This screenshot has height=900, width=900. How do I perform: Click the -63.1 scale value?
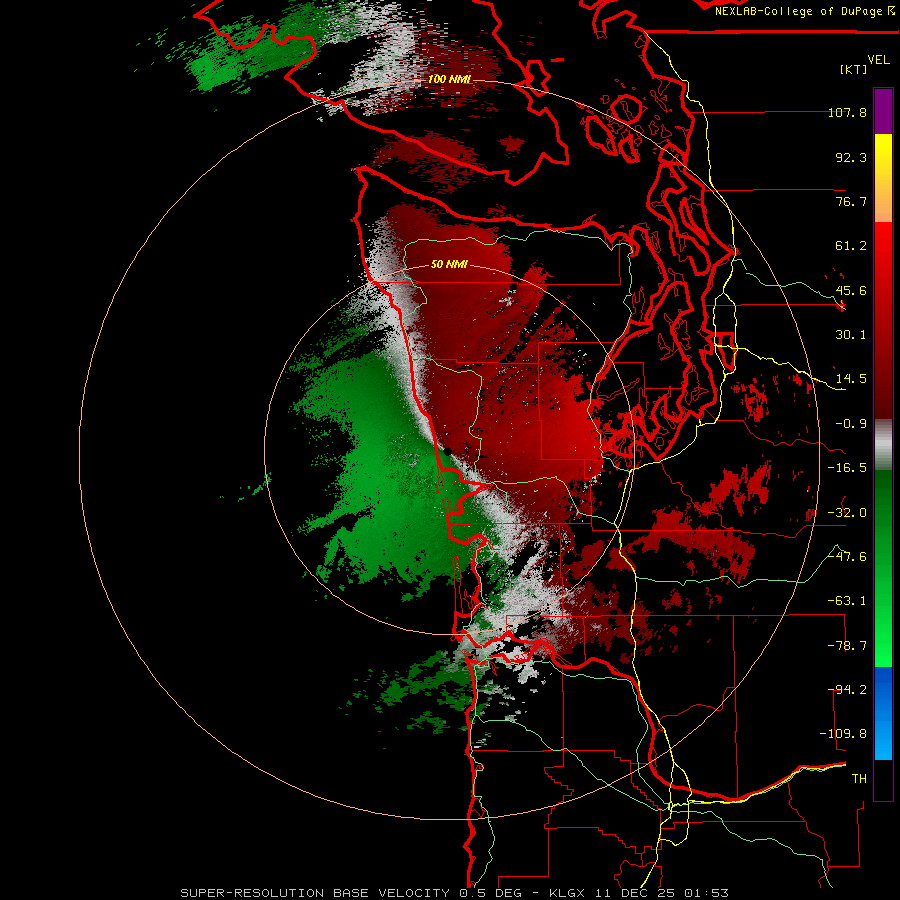coord(847,601)
